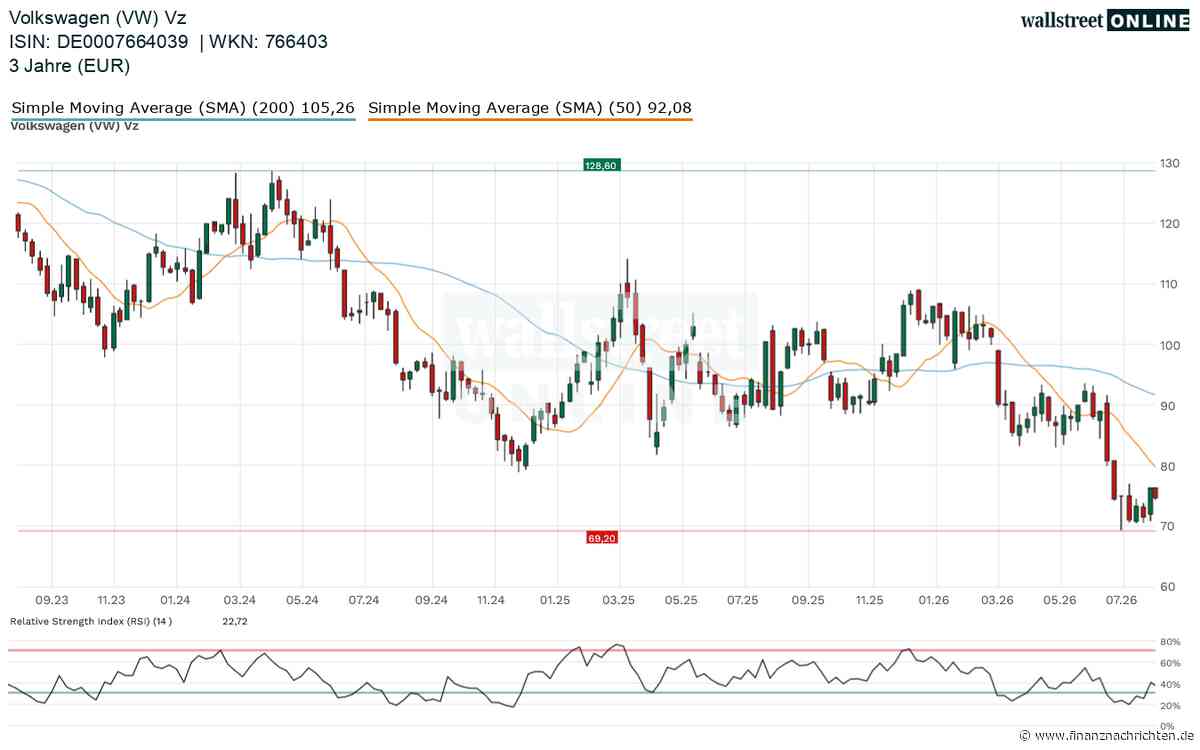Click the 20% RSI axis label
Screen dimensions: 1200x750
pos(1170,706)
